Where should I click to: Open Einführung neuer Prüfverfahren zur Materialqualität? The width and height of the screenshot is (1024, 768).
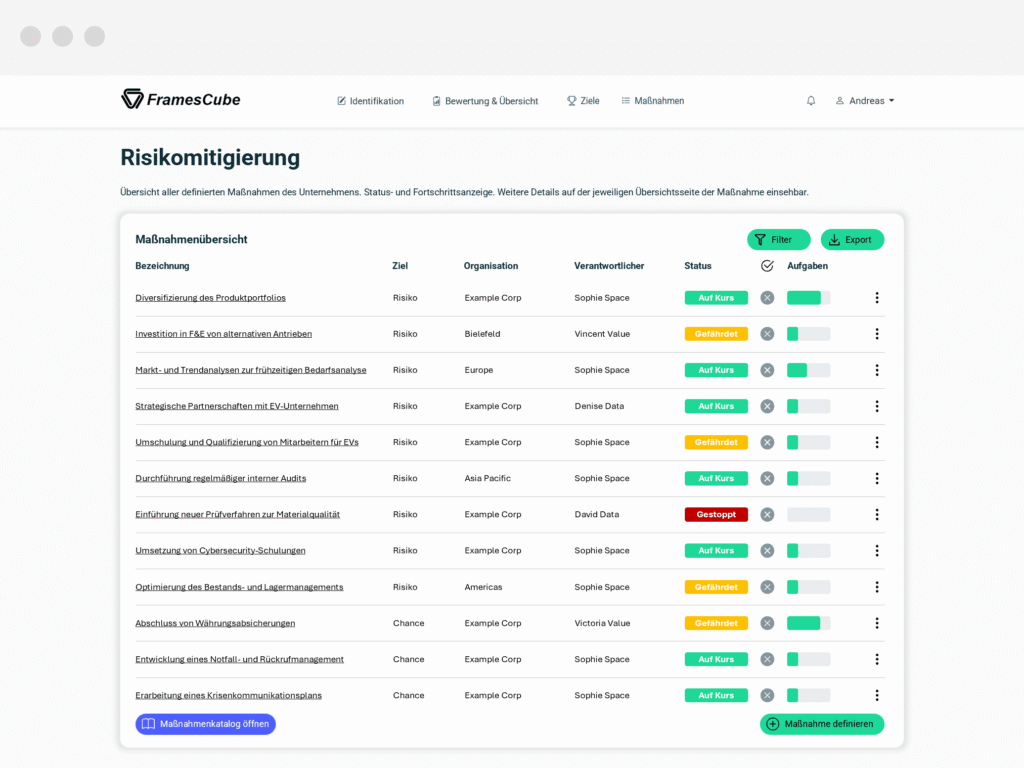238,515
